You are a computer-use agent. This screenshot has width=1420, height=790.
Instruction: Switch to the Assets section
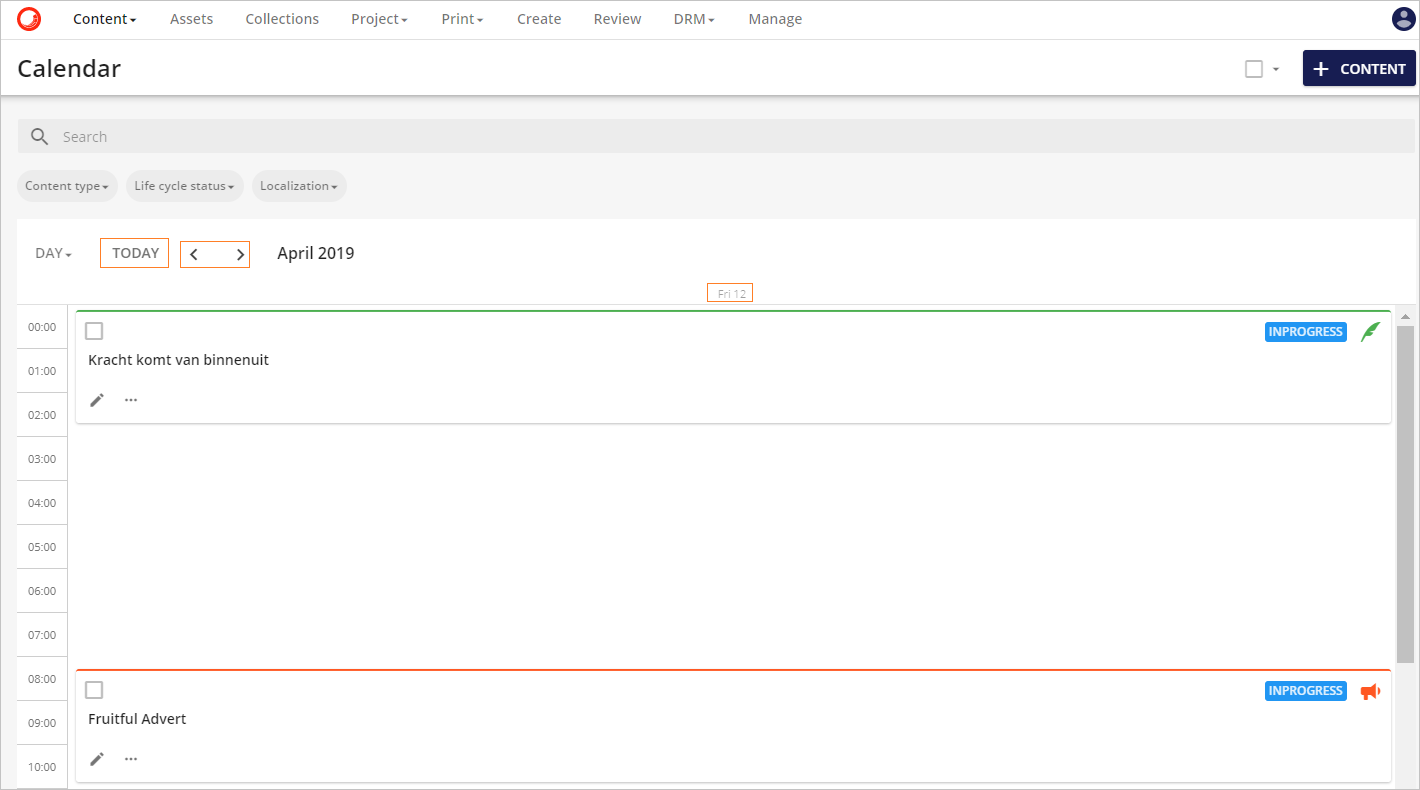(191, 18)
